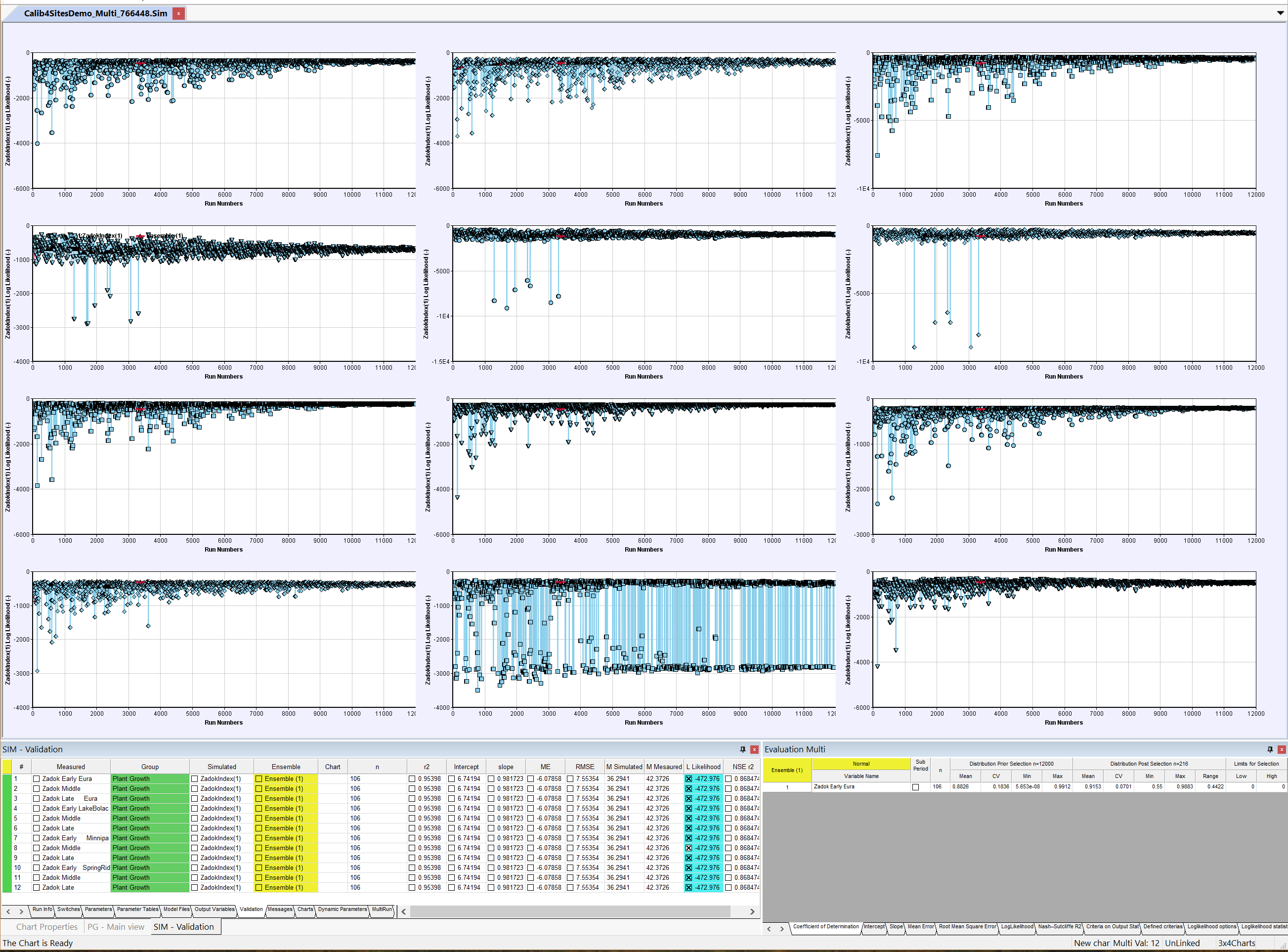Click Validation grid scrollbar left arrow

(x=404, y=911)
